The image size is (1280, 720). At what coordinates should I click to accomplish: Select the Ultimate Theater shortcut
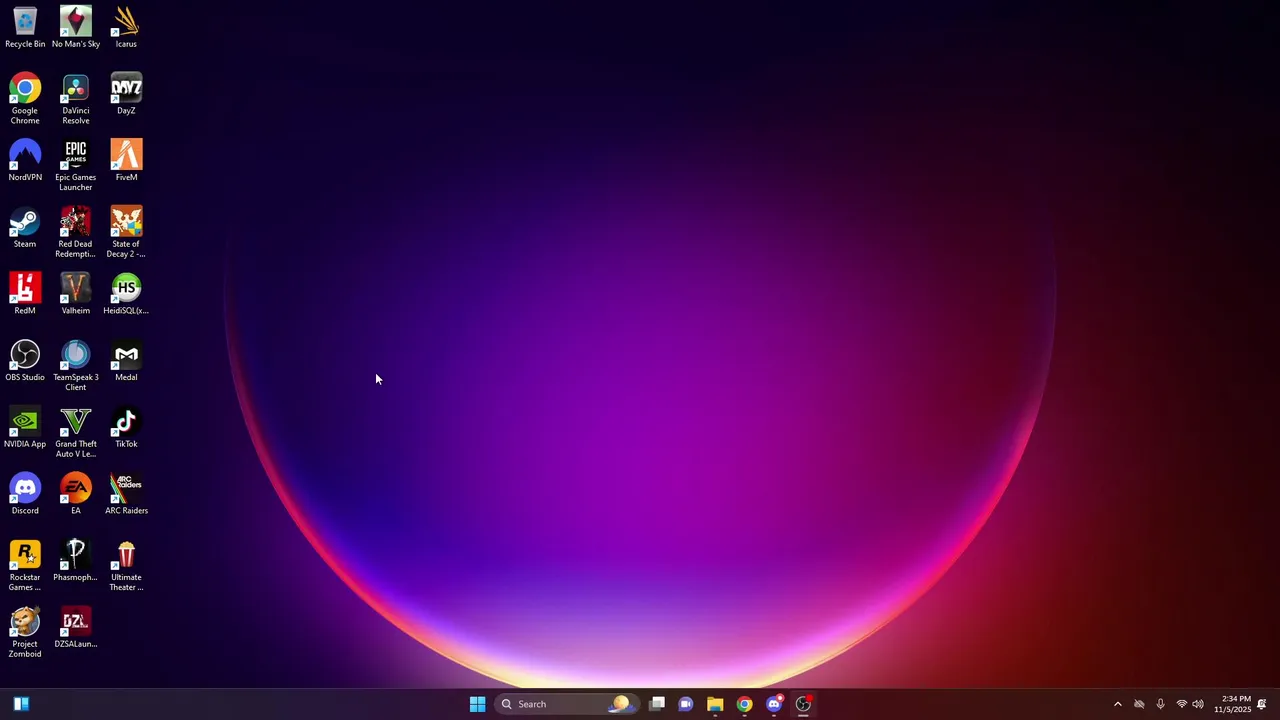(x=126, y=565)
